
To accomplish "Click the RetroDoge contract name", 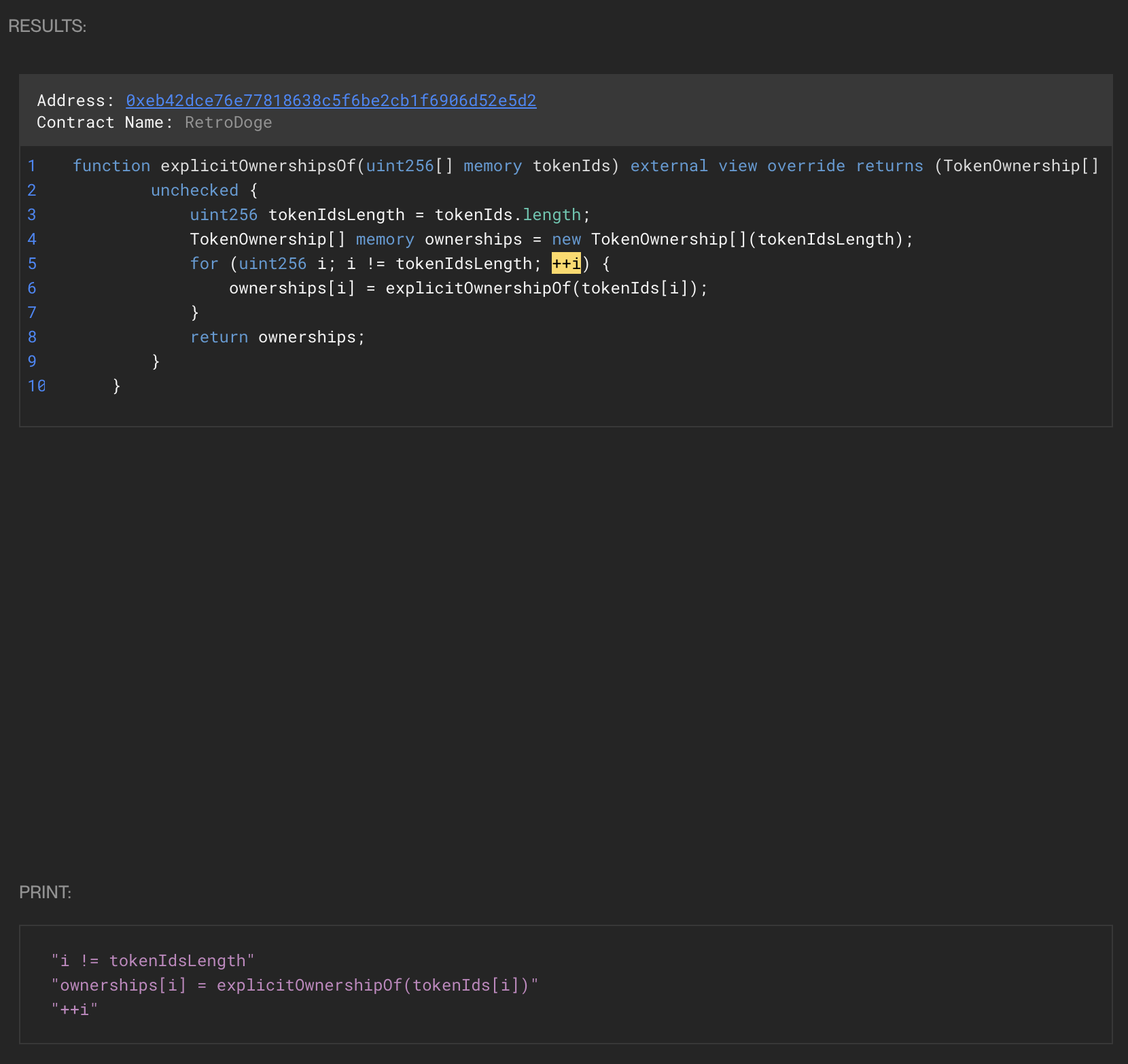I will pos(228,122).
